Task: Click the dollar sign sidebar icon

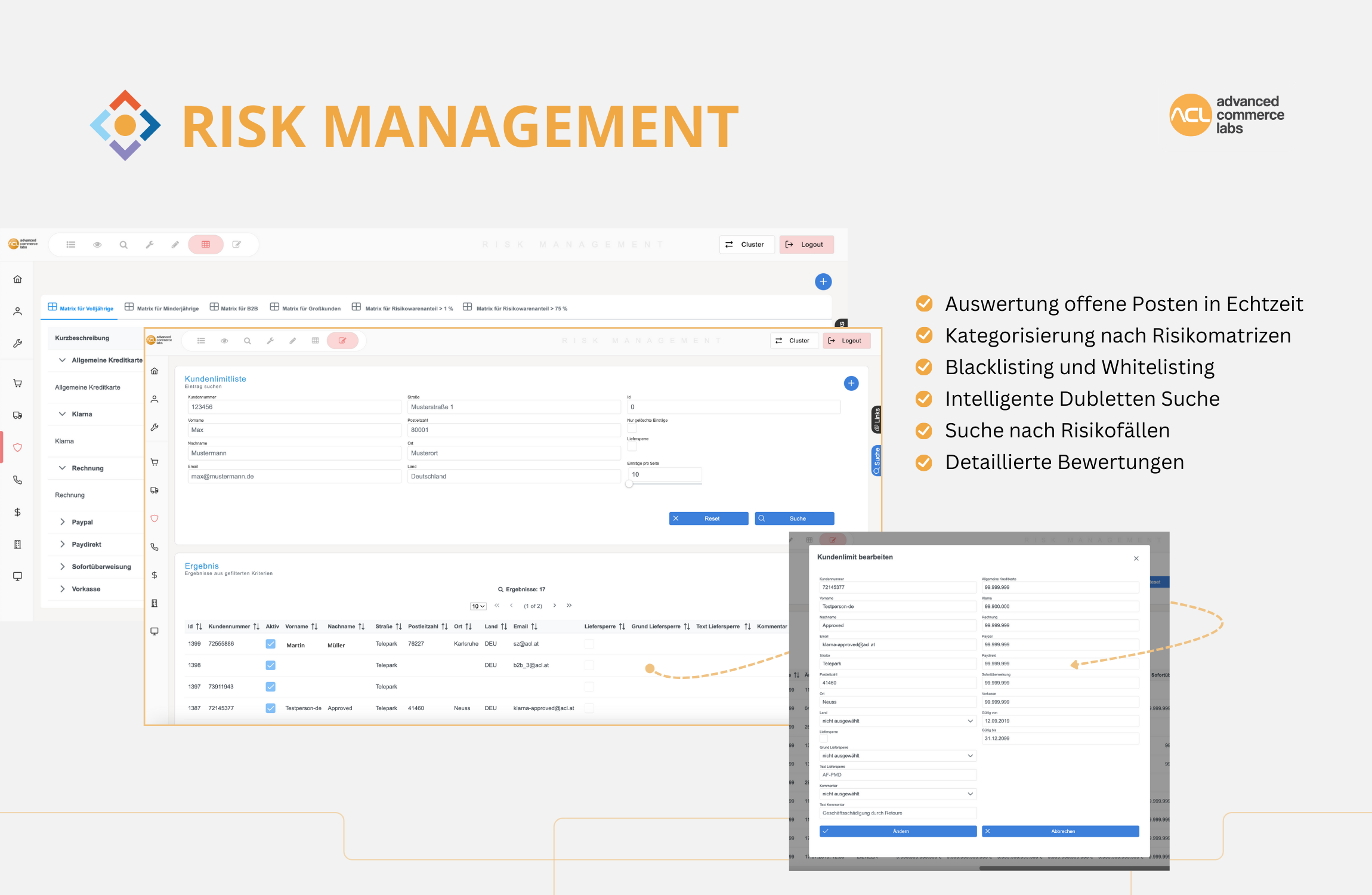Action: coord(18,512)
